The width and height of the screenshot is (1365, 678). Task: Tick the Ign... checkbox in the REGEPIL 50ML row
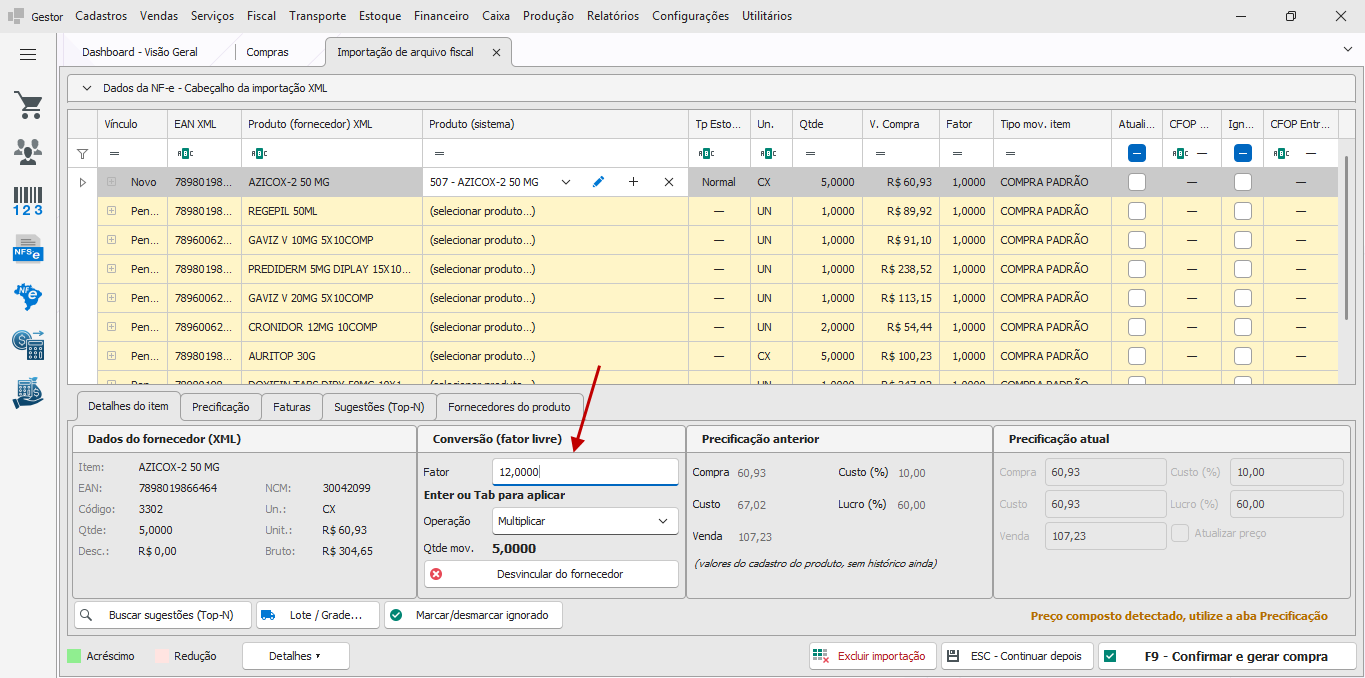pyautogui.click(x=1243, y=211)
